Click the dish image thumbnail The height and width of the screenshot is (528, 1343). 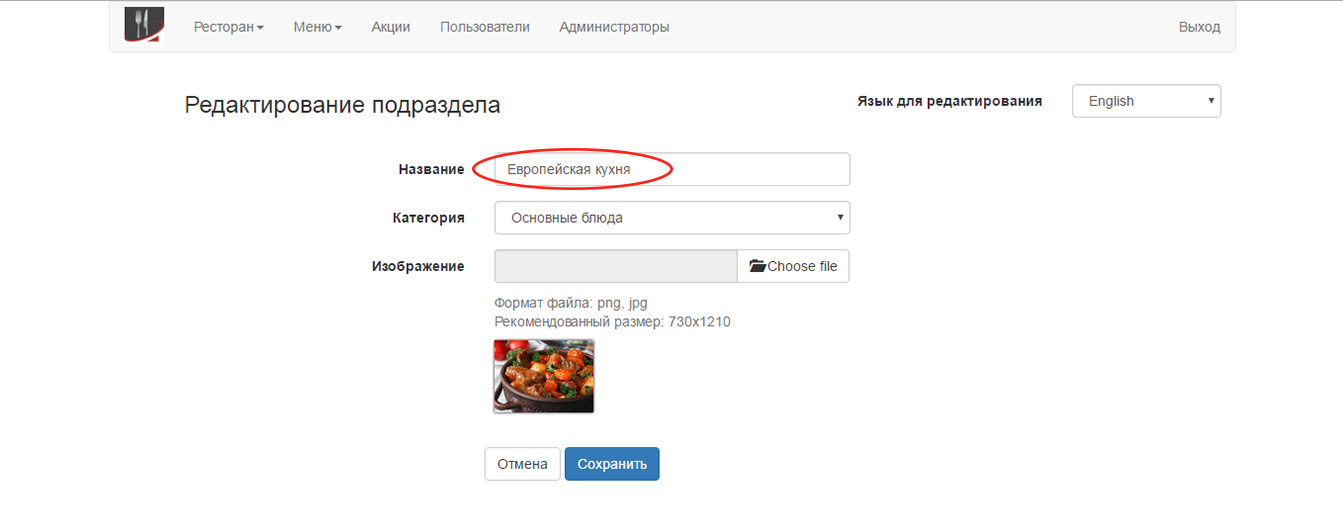click(544, 376)
